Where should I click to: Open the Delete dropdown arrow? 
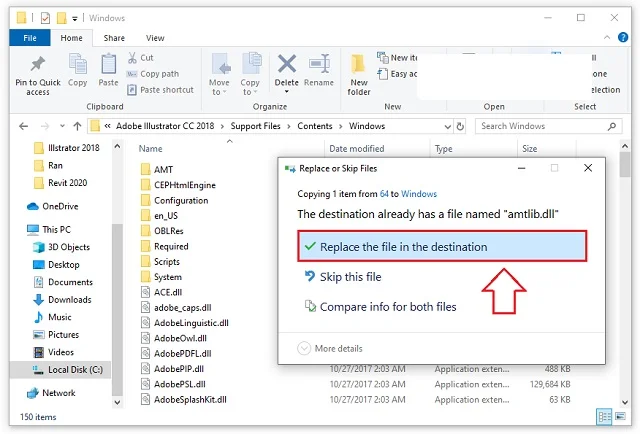click(287, 92)
